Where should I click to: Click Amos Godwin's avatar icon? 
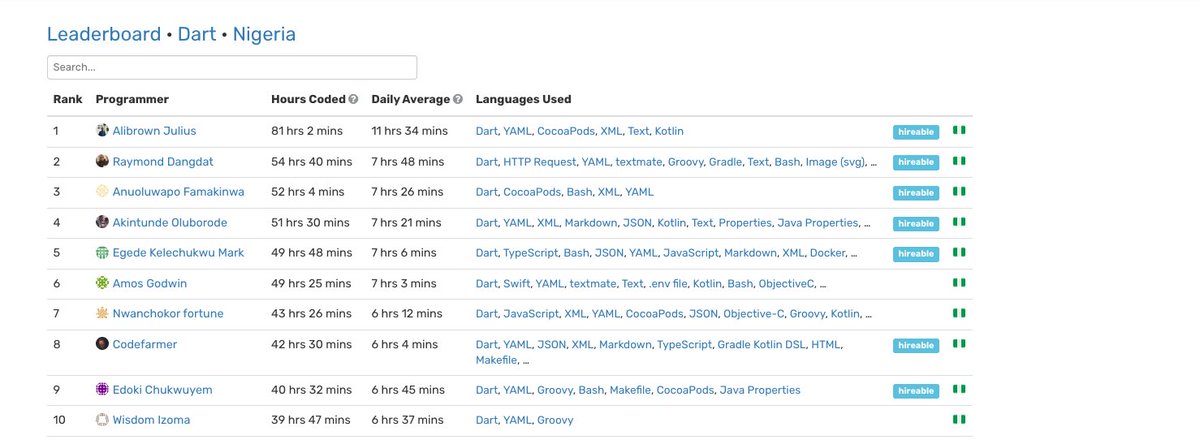point(102,284)
